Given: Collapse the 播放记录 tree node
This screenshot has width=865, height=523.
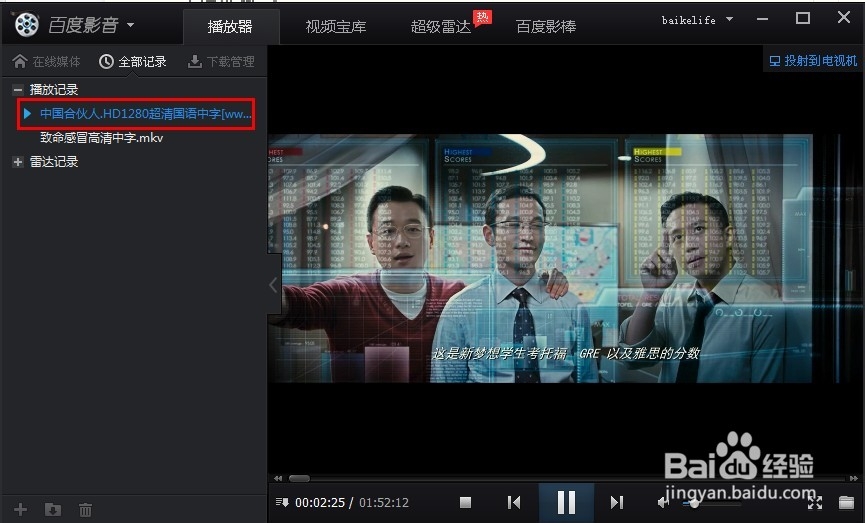Looking at the screenshot, I should tap(18, 89).
